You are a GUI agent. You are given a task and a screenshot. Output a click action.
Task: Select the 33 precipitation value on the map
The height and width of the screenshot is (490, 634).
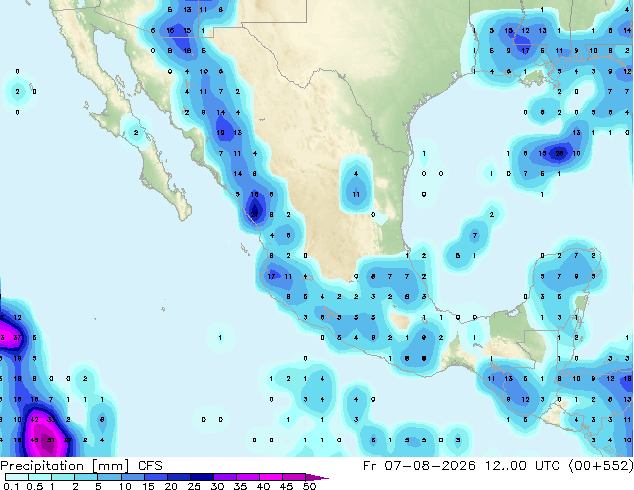coord(51,420)
